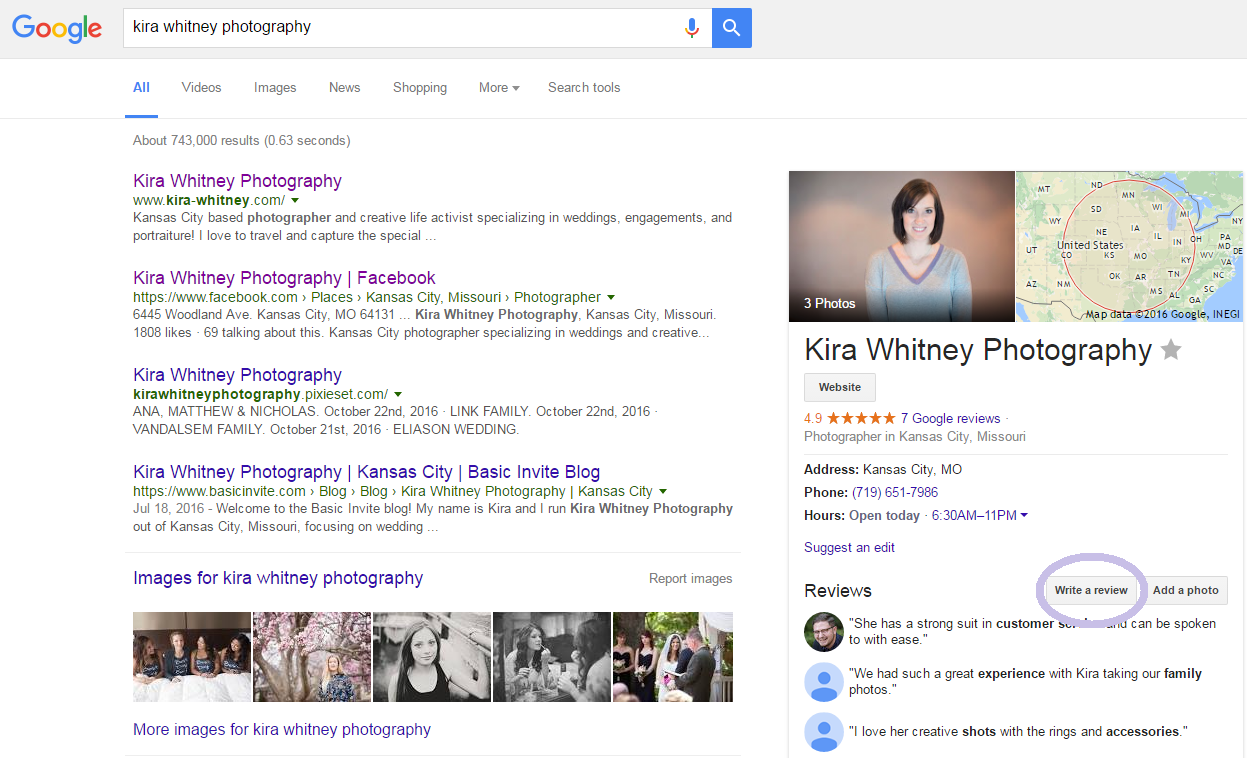Viewport: 1247px width, 758px height.
Task: Expand arrow next to kirawhitneyphotography.pixieset.com
Action: pos(397,395)
